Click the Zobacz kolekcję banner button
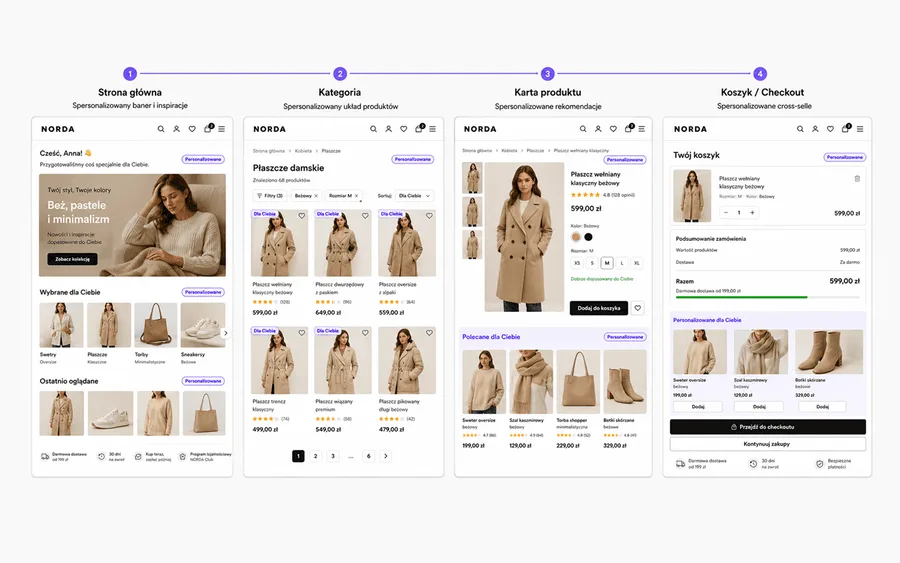This screenshot has height=563, width=900. click(x=72, y=259)
